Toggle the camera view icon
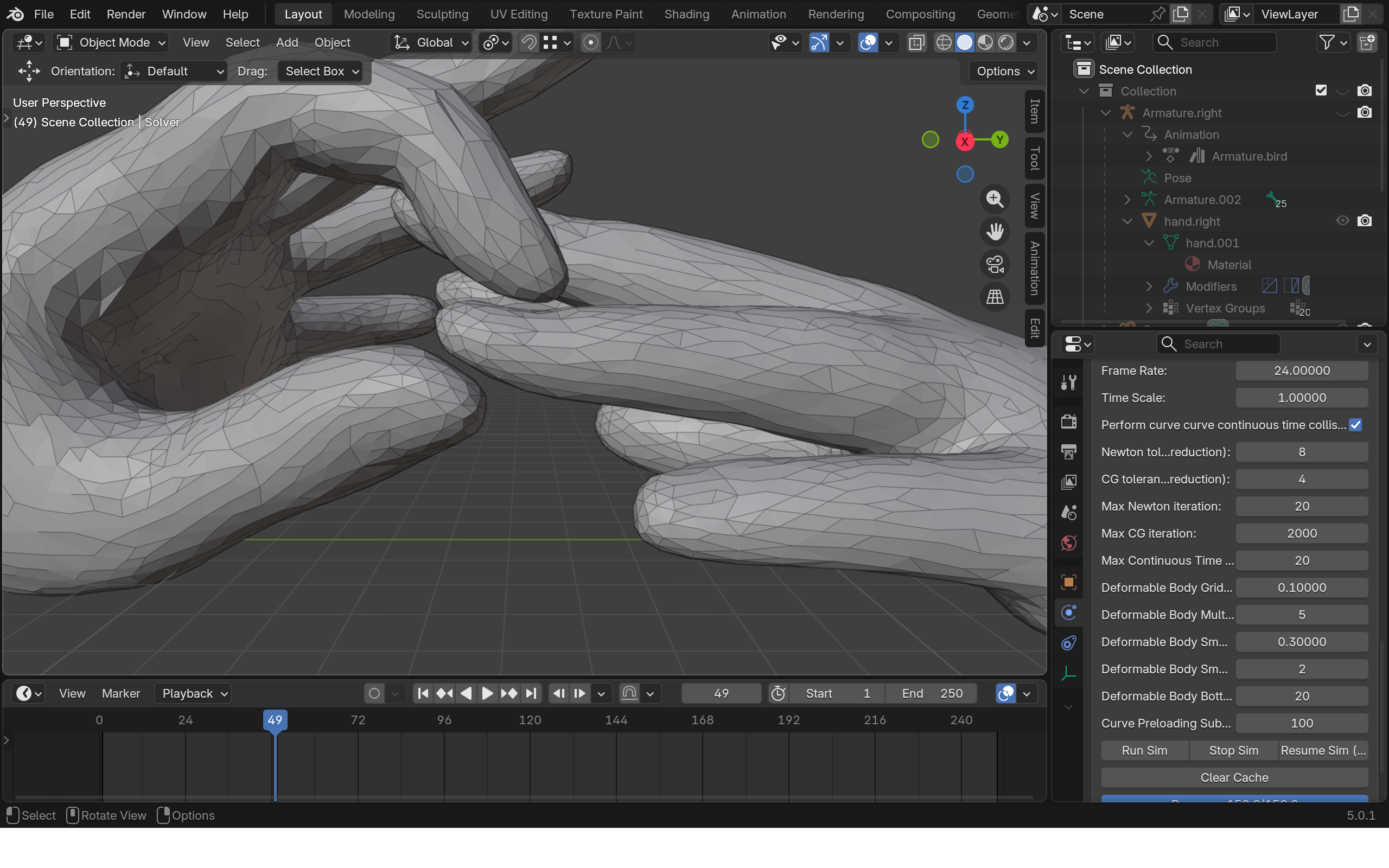The height and width of the screenshot is (868, 1389). tap(995, 265)
